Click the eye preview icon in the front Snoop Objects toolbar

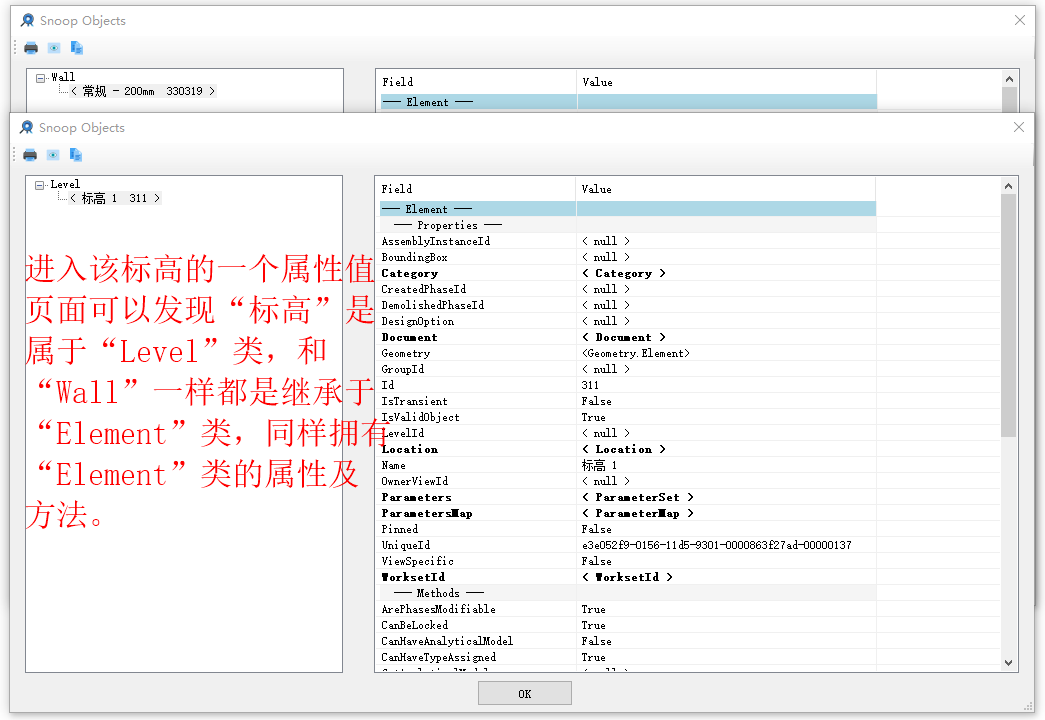pos(53,155)
